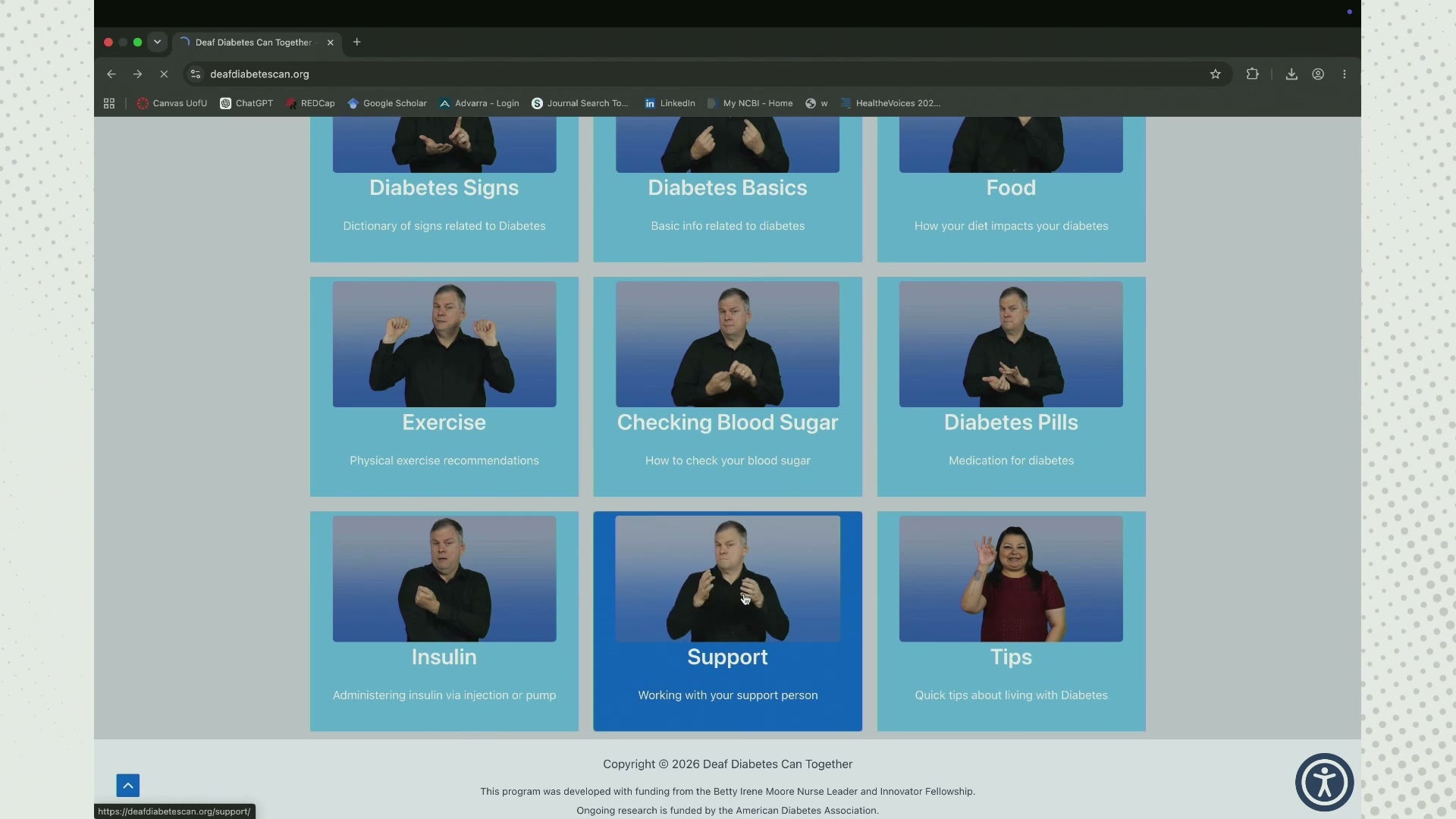Viewport: 1456px width, 819px height.
Task: Open the 'w' globe bookmark
Action: click(817, 103)
